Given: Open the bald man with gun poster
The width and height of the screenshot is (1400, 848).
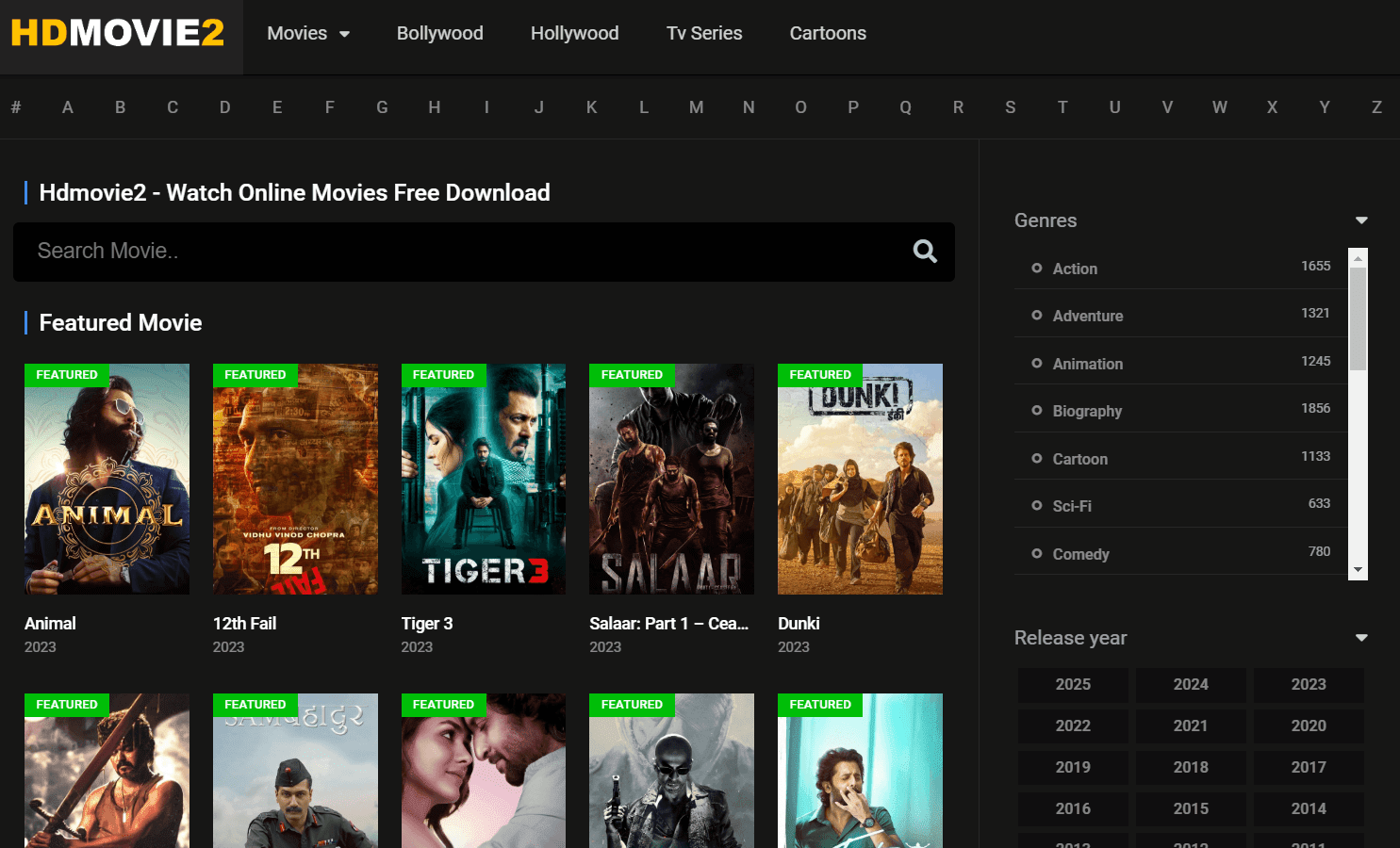Looking at the screenshot, I should pyautogui.click(x=671, y=771).
